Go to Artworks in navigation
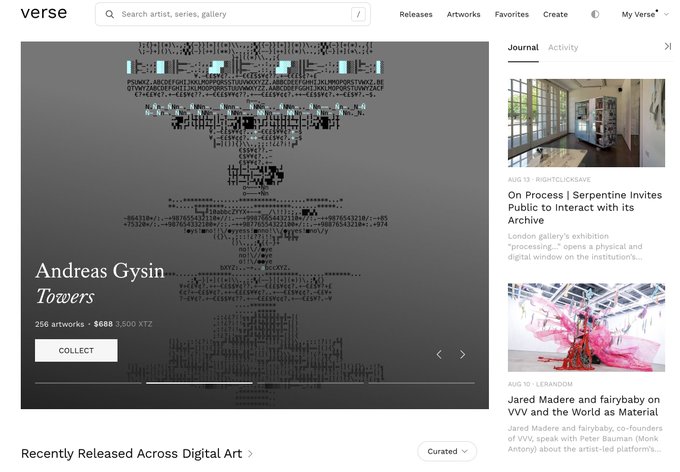 point(464,14)
